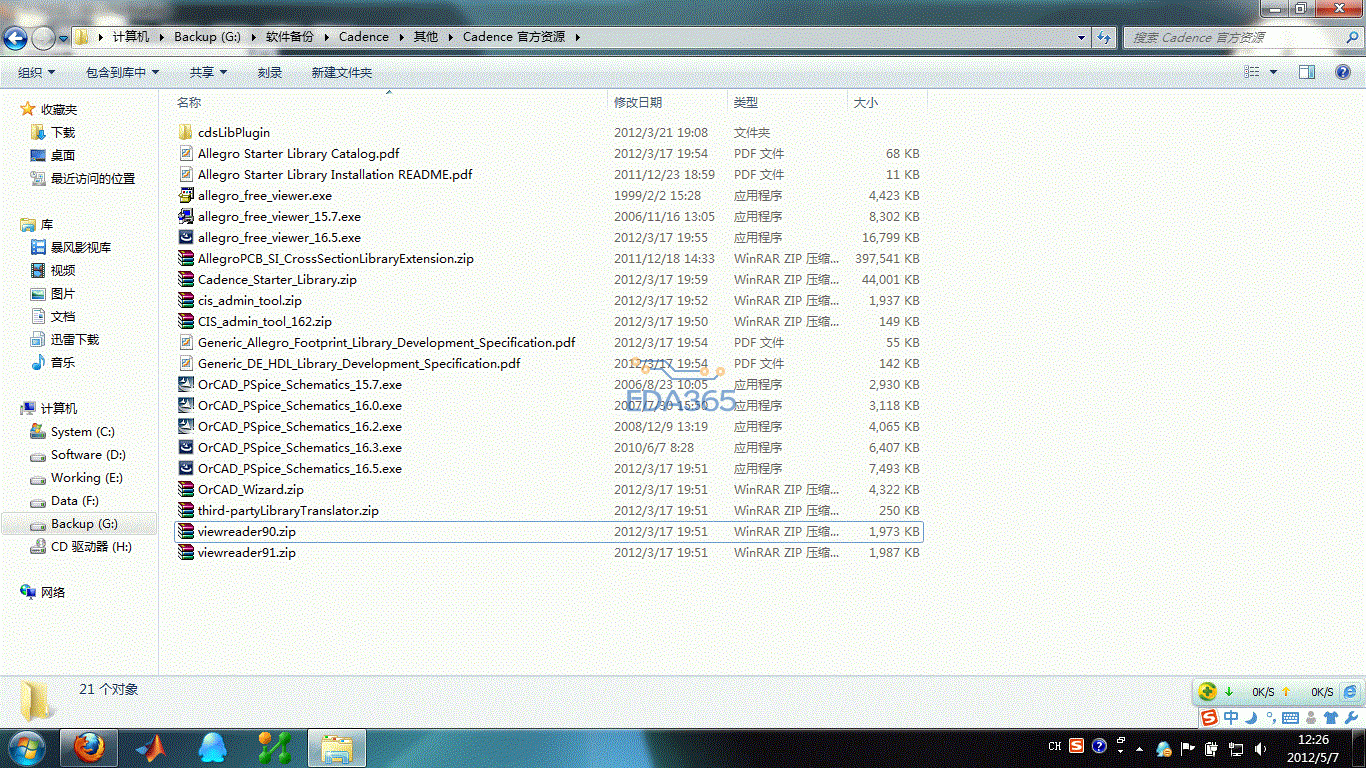Click the volume speaker tray icon

(1260, 748)
